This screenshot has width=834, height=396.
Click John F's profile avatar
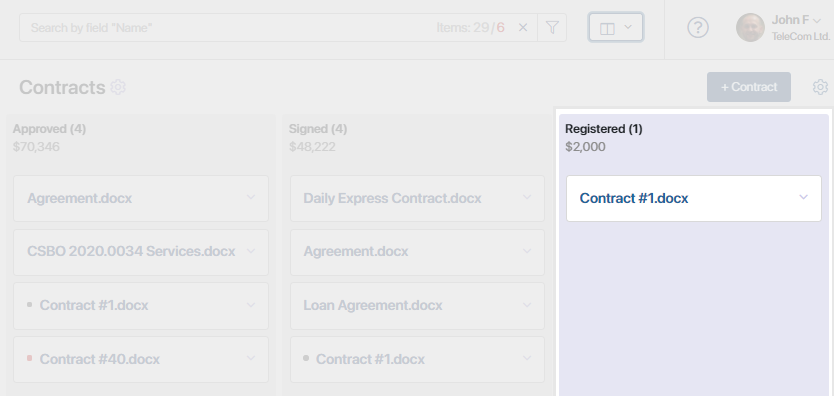[750, 27]
